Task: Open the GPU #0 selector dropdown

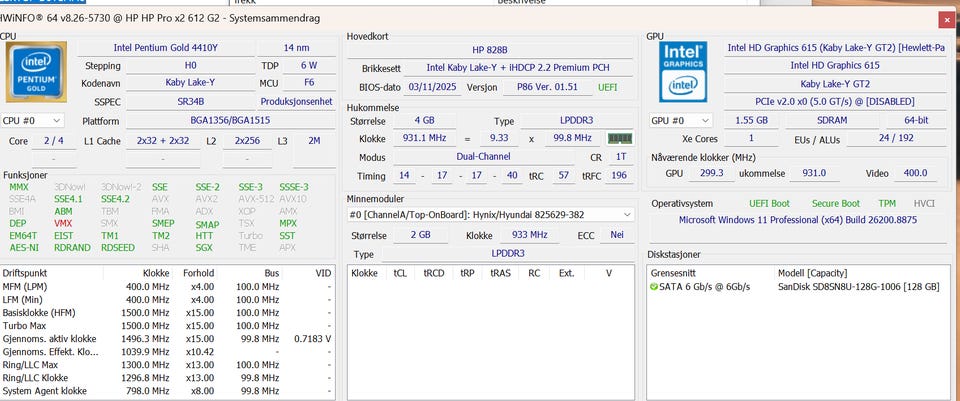Action: [681, 121]
